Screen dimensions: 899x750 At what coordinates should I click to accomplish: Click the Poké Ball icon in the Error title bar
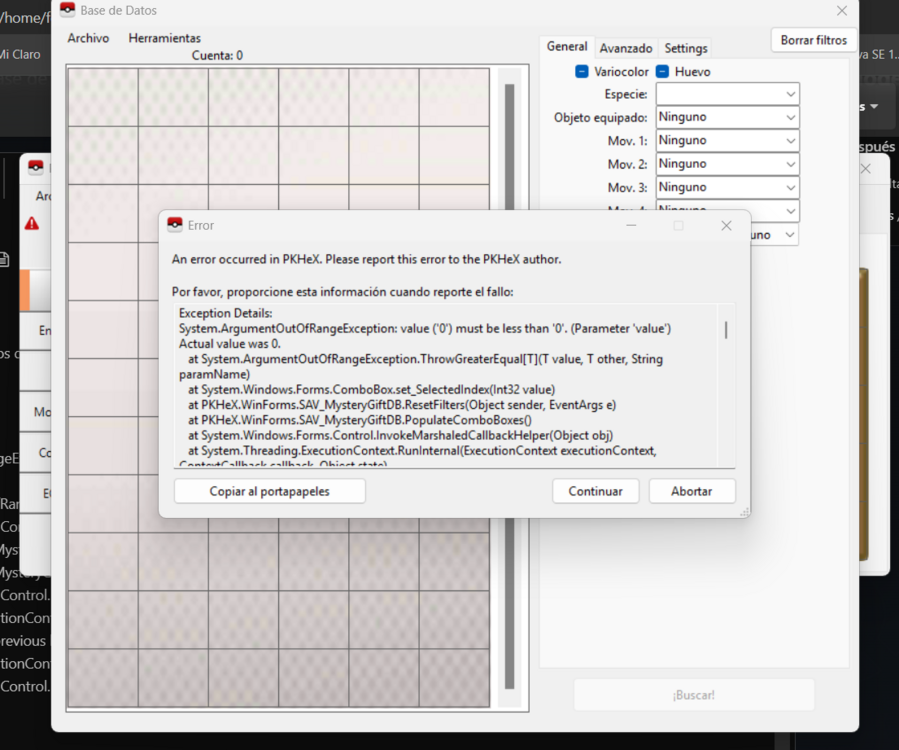[175, 225]
